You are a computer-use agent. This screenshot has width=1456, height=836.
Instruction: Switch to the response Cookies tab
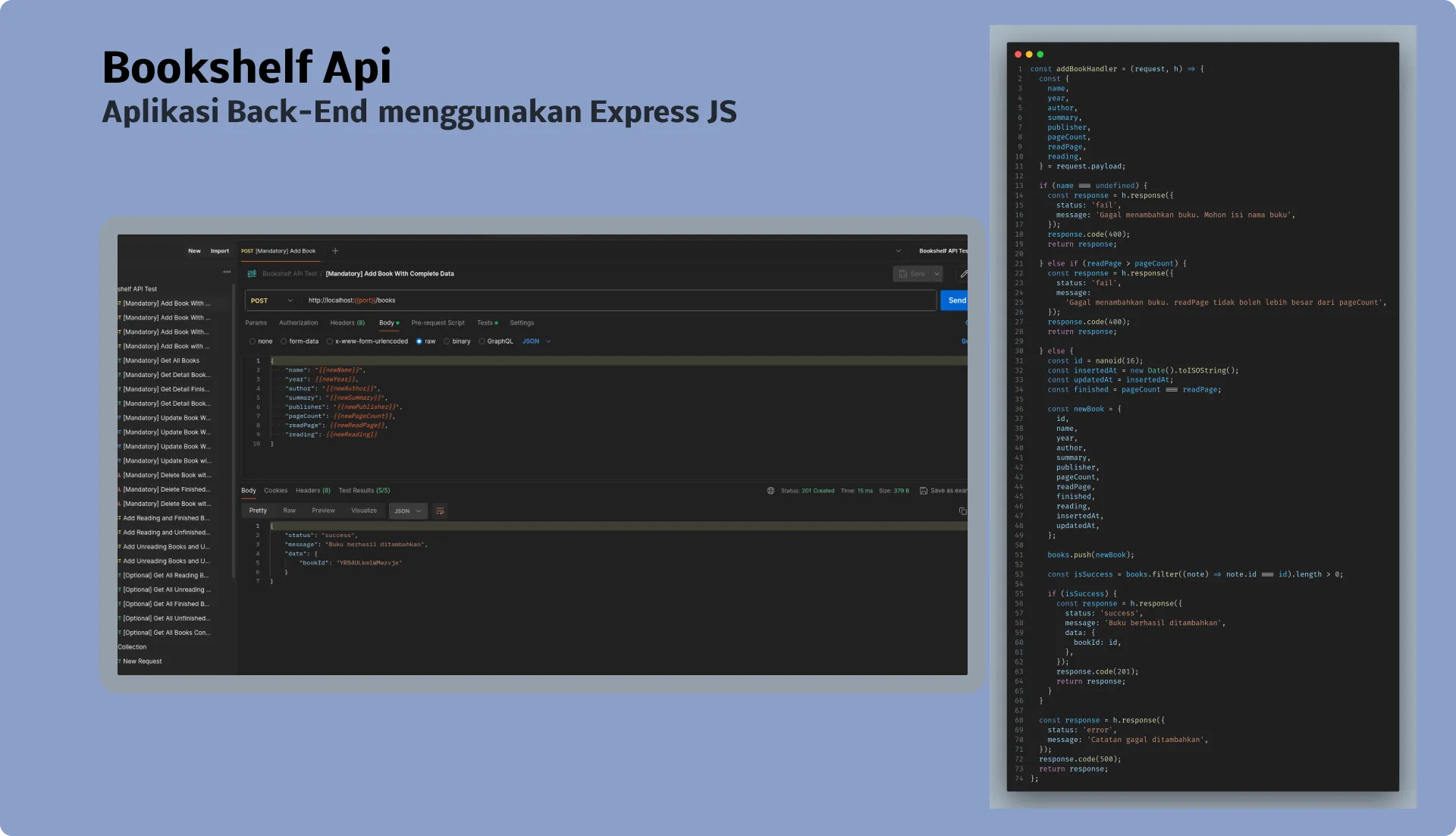tap(276, 491)
